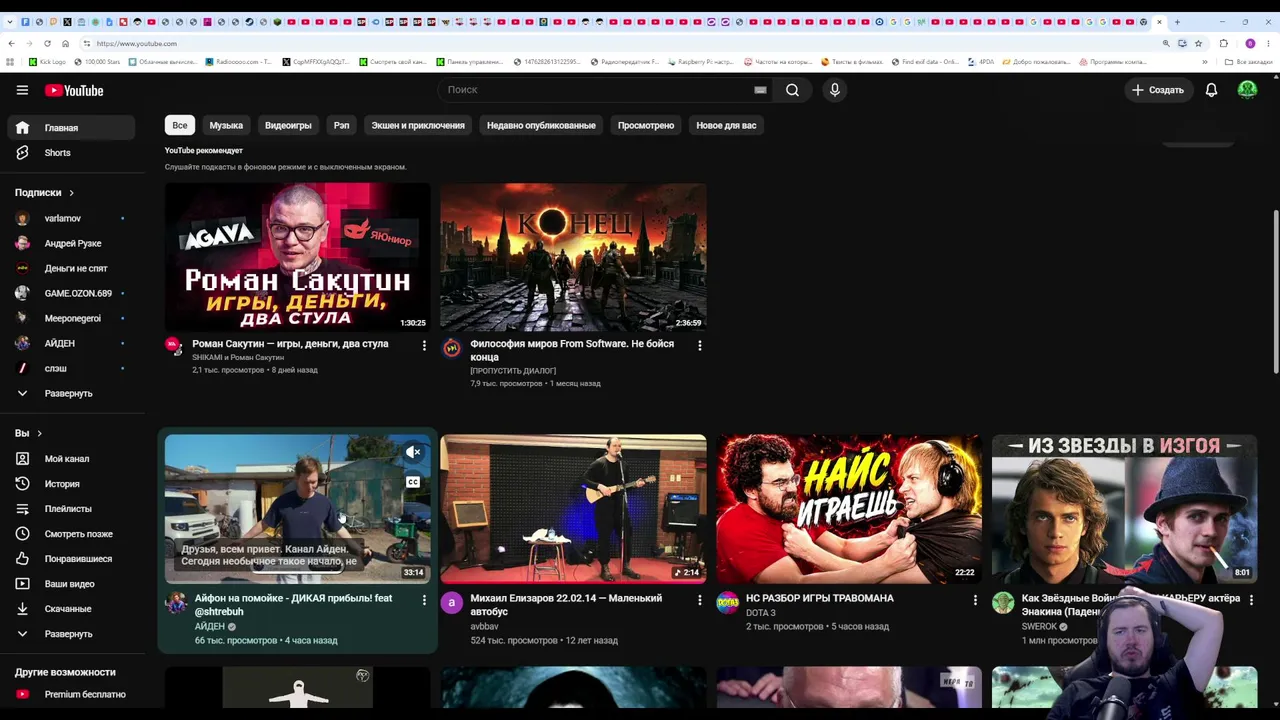1280x720 pixels.
Task: Select the Экшен и приключения chip
Action: point(418,125)
